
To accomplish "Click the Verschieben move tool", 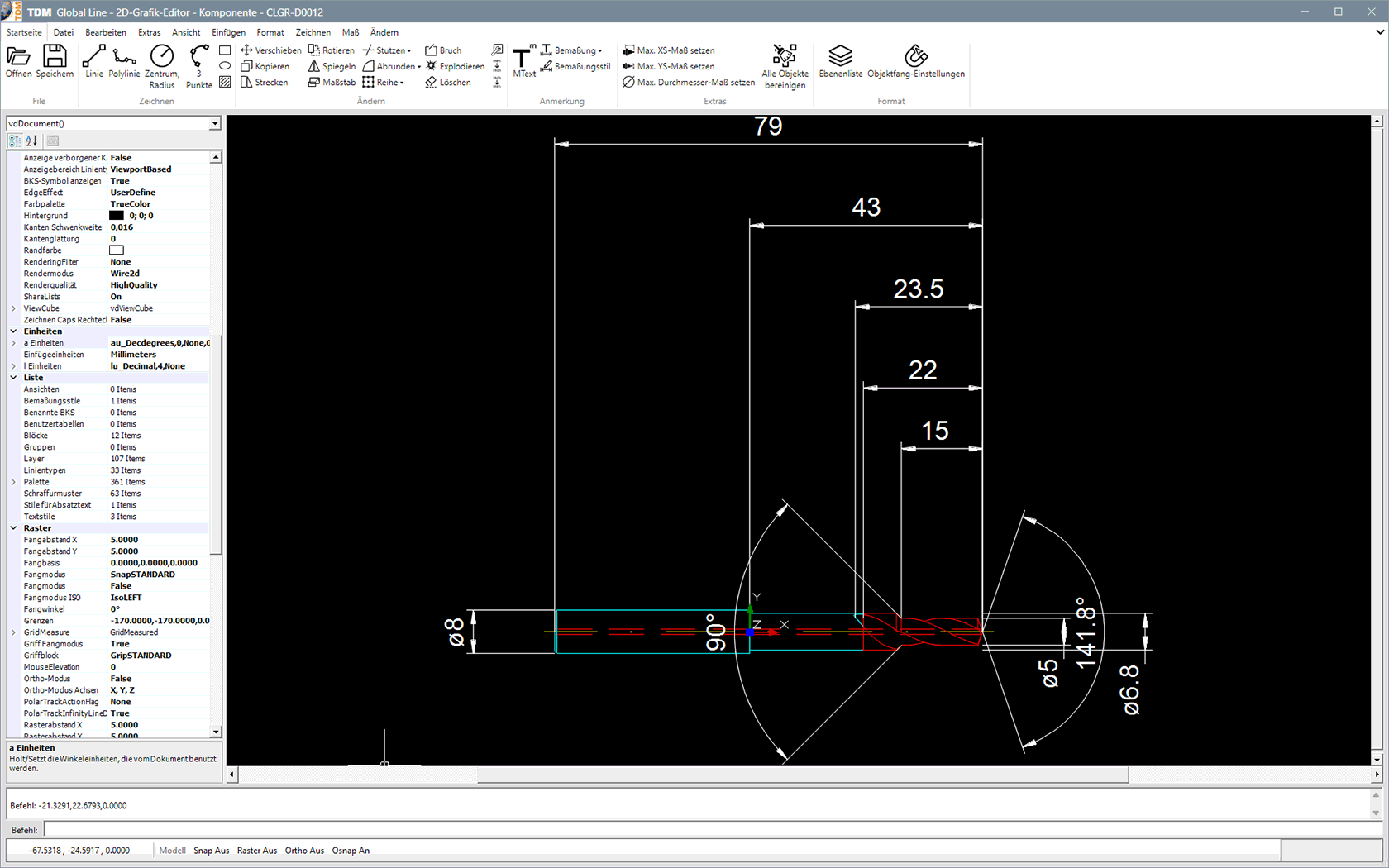I will coord(271,50).
